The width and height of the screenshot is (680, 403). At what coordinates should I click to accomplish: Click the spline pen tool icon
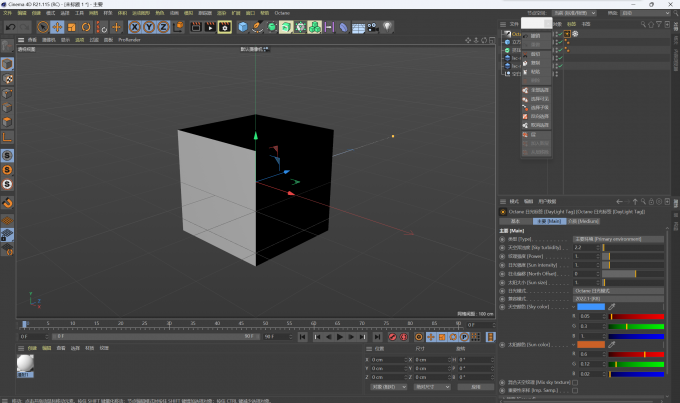point(257,27)
